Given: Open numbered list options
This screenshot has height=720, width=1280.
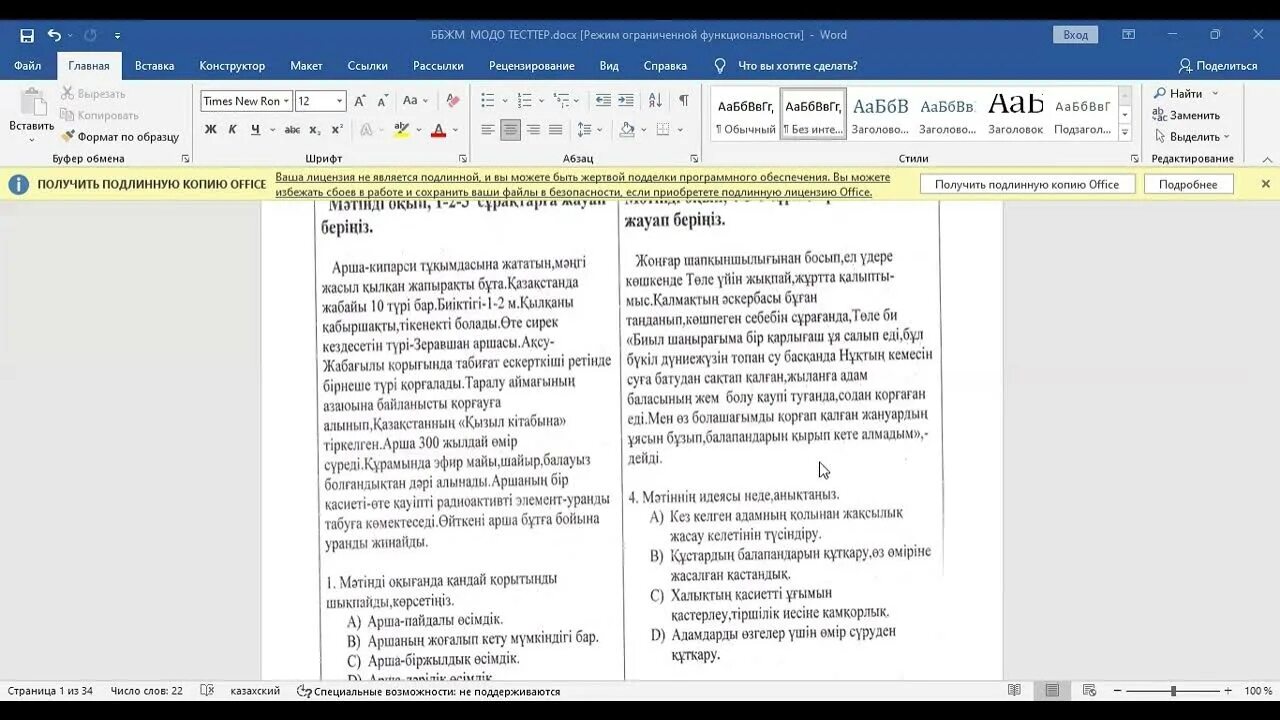Looking at the screenshot, I should [540, 101].
